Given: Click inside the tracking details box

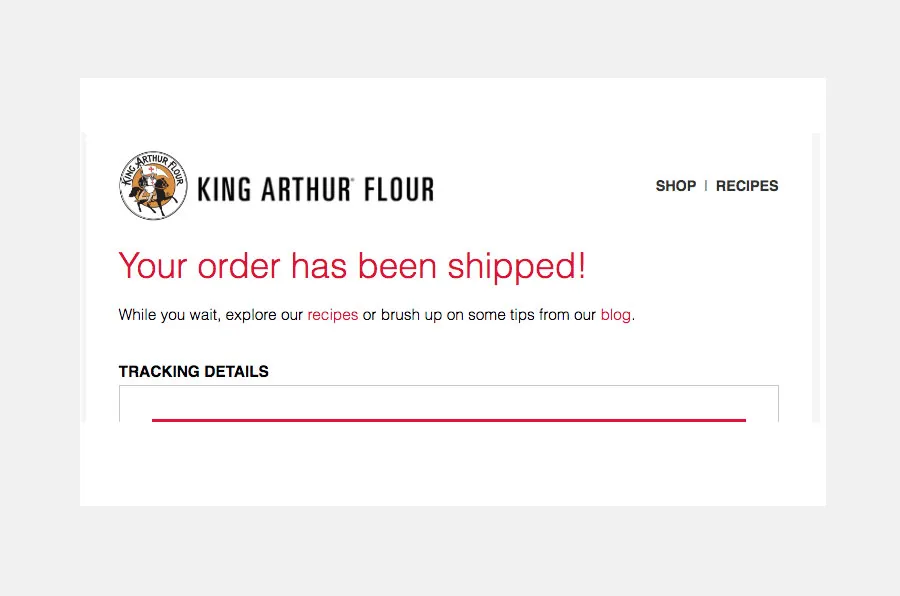Looking at the screenshot, I should click(x=448, y=403).
